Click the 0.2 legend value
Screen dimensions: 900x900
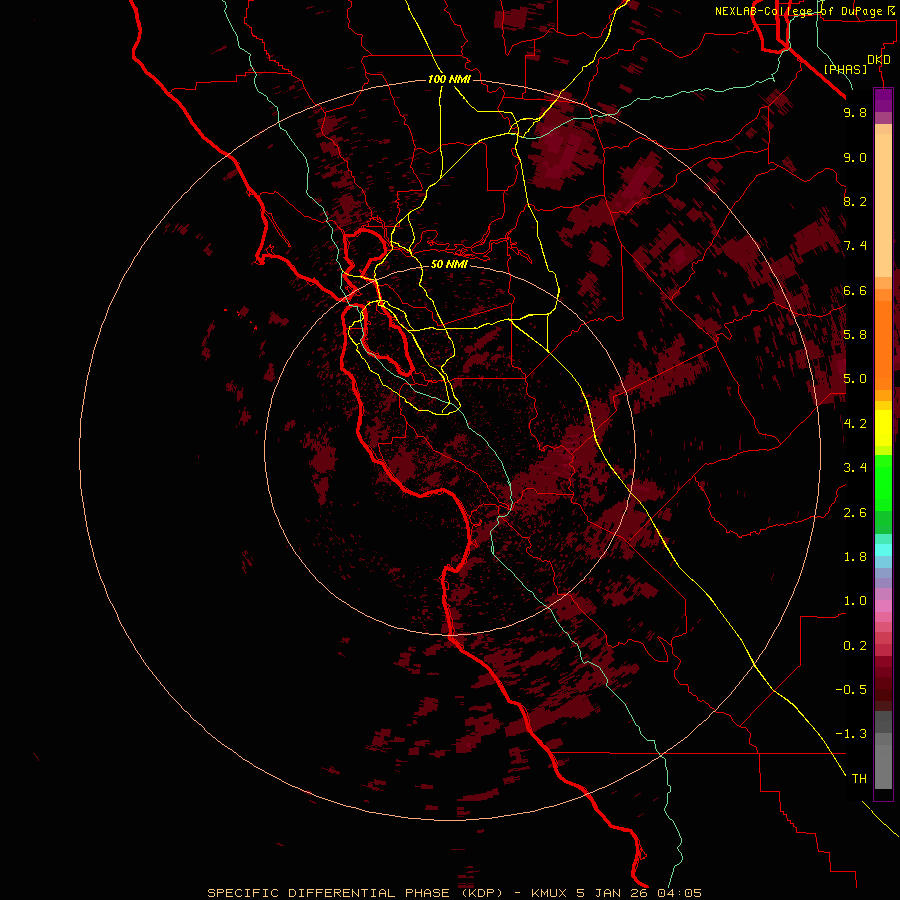[855, 646]
